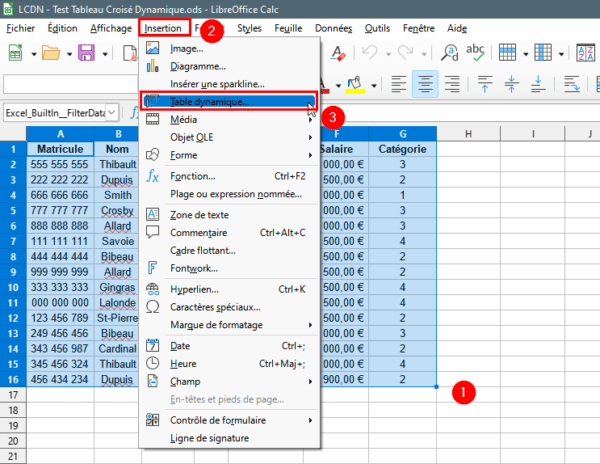
Task: Align cell content to bottom
Action: click(538, 84)
